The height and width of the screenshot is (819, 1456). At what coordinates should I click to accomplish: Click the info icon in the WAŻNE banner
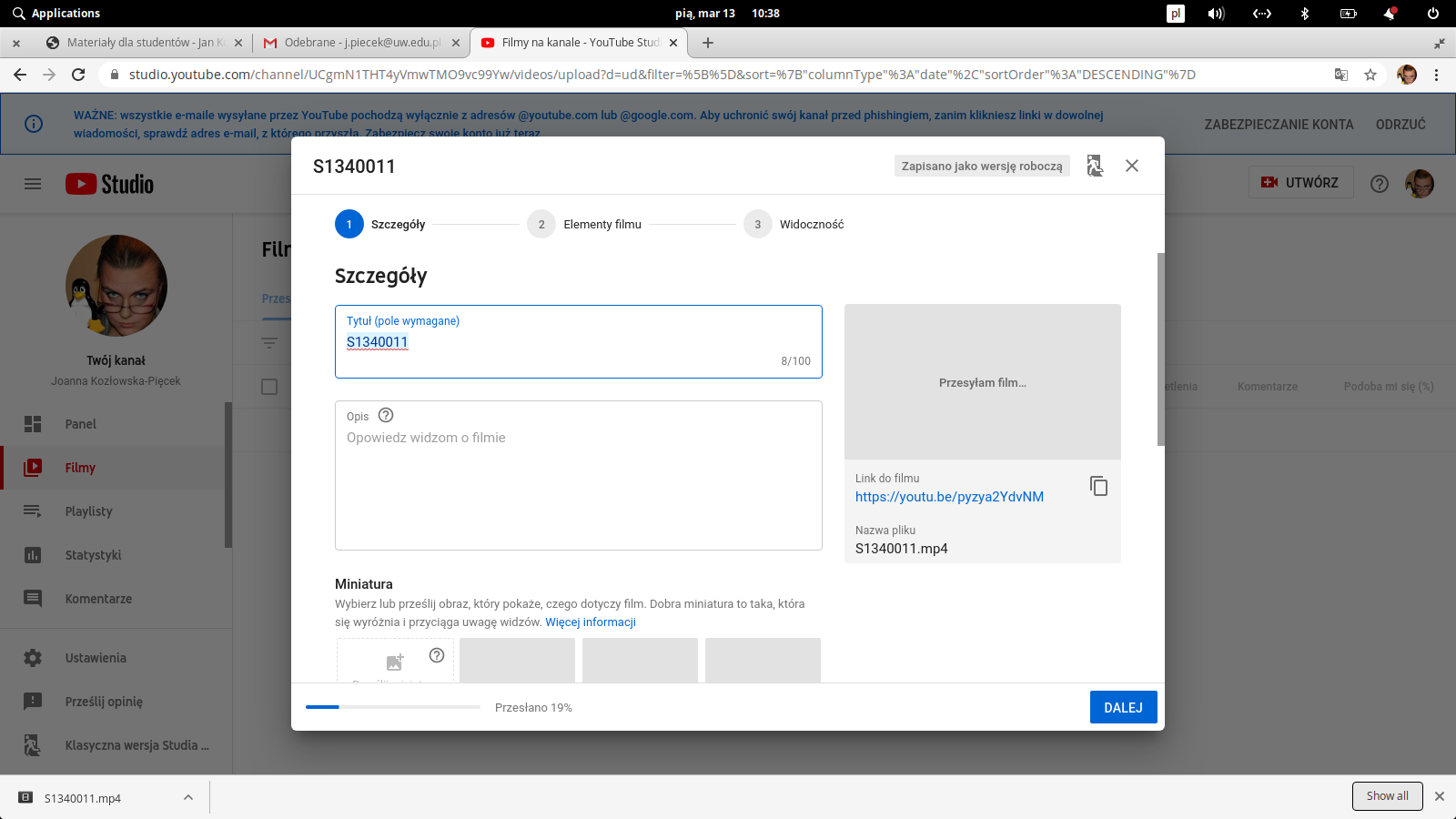point(34,124)
